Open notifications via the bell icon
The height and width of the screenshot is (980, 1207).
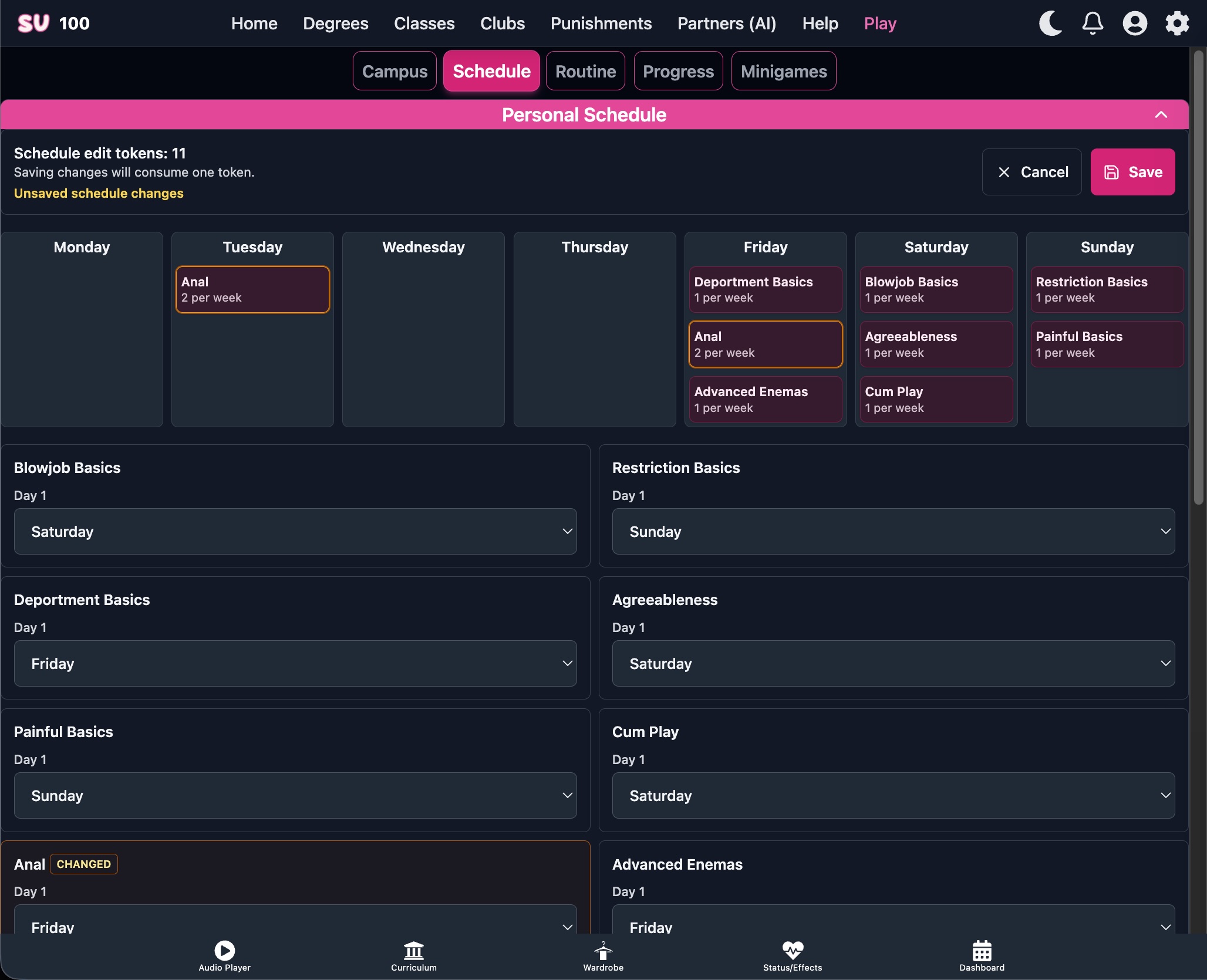click(1093, 23)
